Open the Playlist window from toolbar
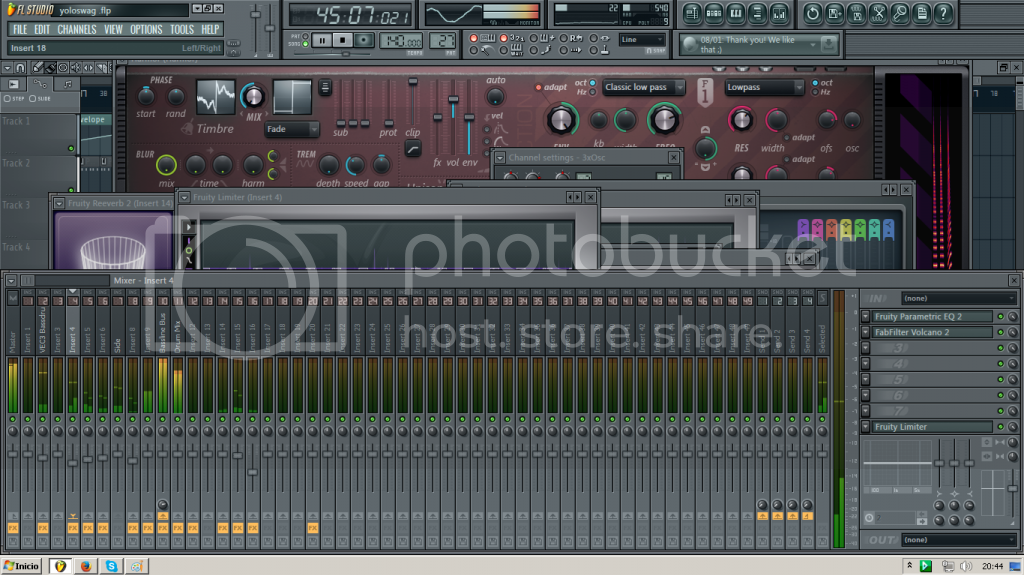The height and width of the screenshot is (575, 1024). click(692, 13)
